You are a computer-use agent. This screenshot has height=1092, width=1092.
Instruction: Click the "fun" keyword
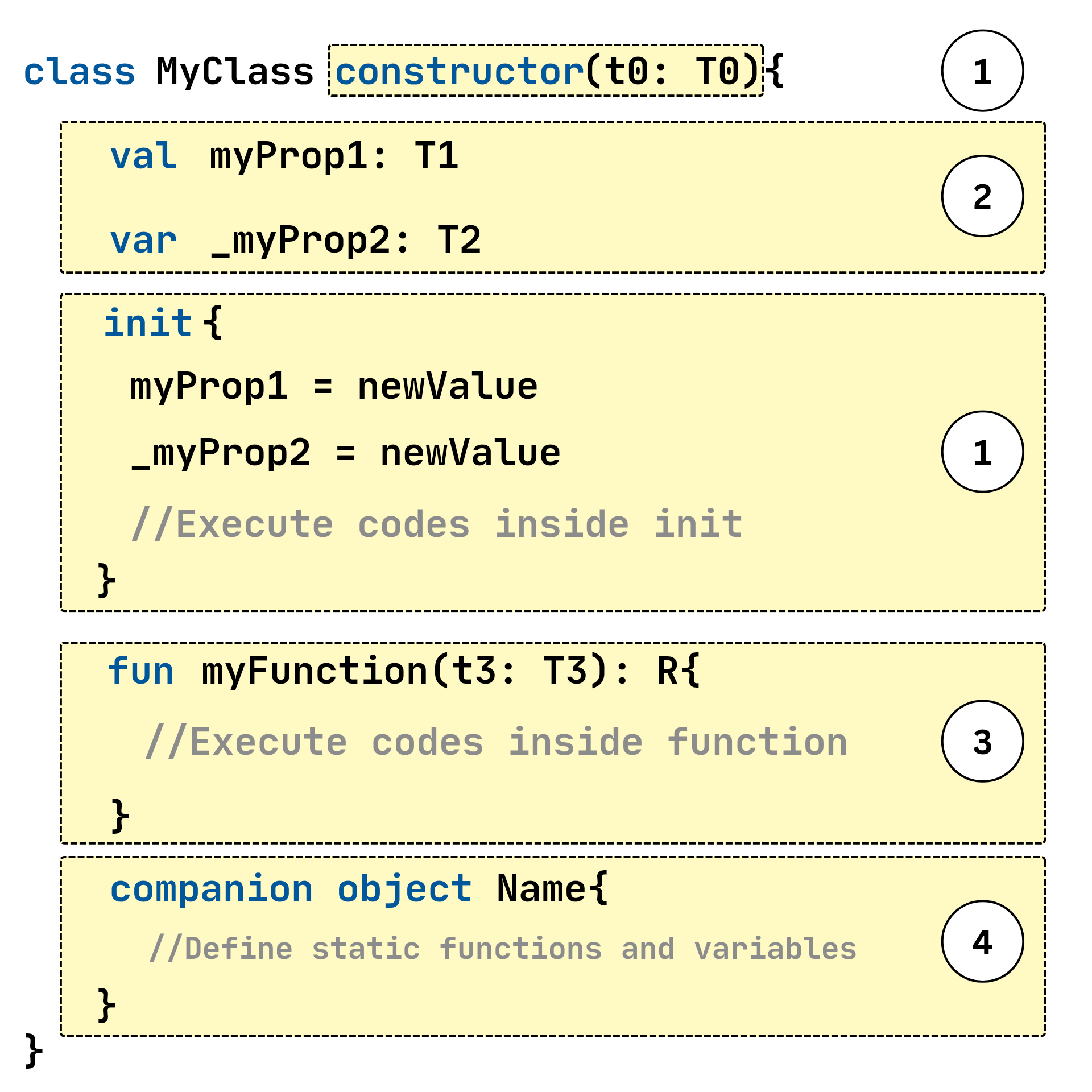(x=141, y=671)
